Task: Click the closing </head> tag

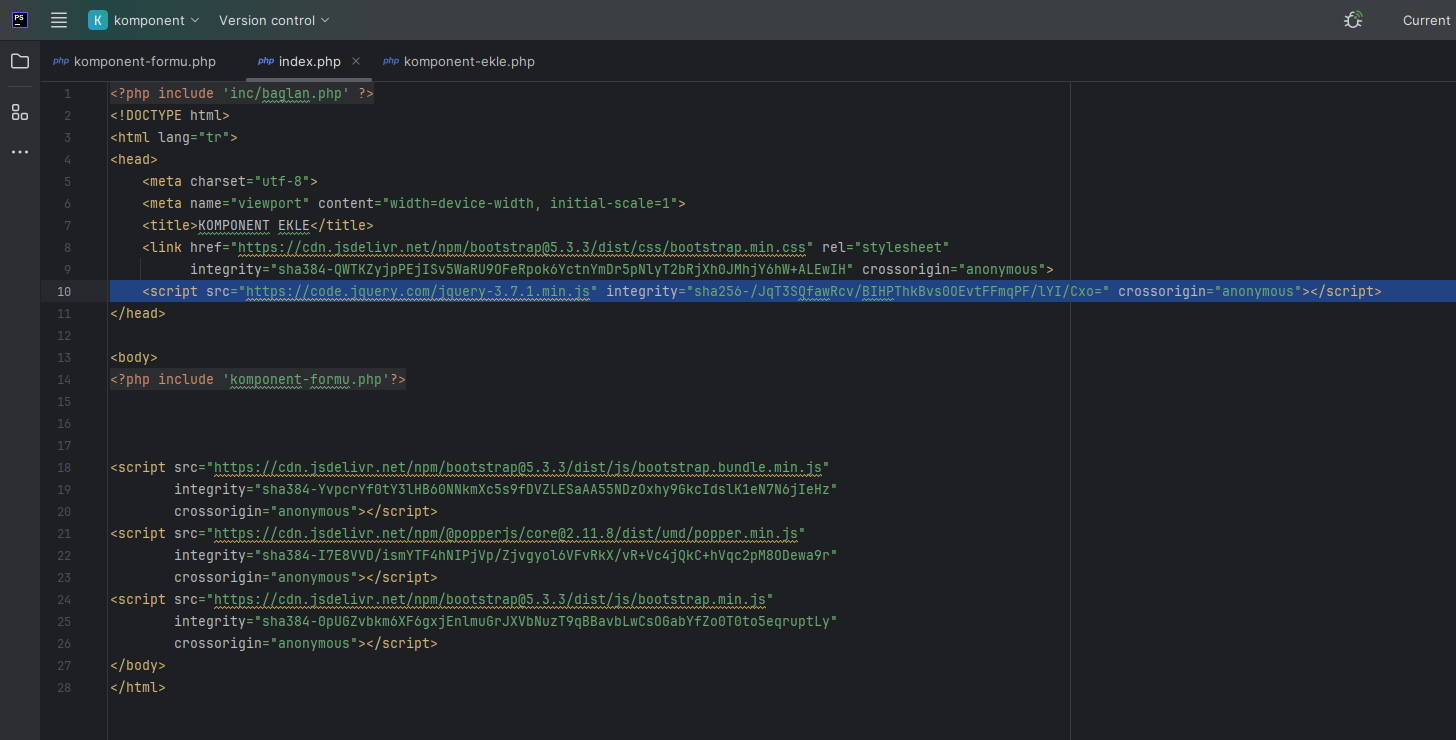Action: 138,313
